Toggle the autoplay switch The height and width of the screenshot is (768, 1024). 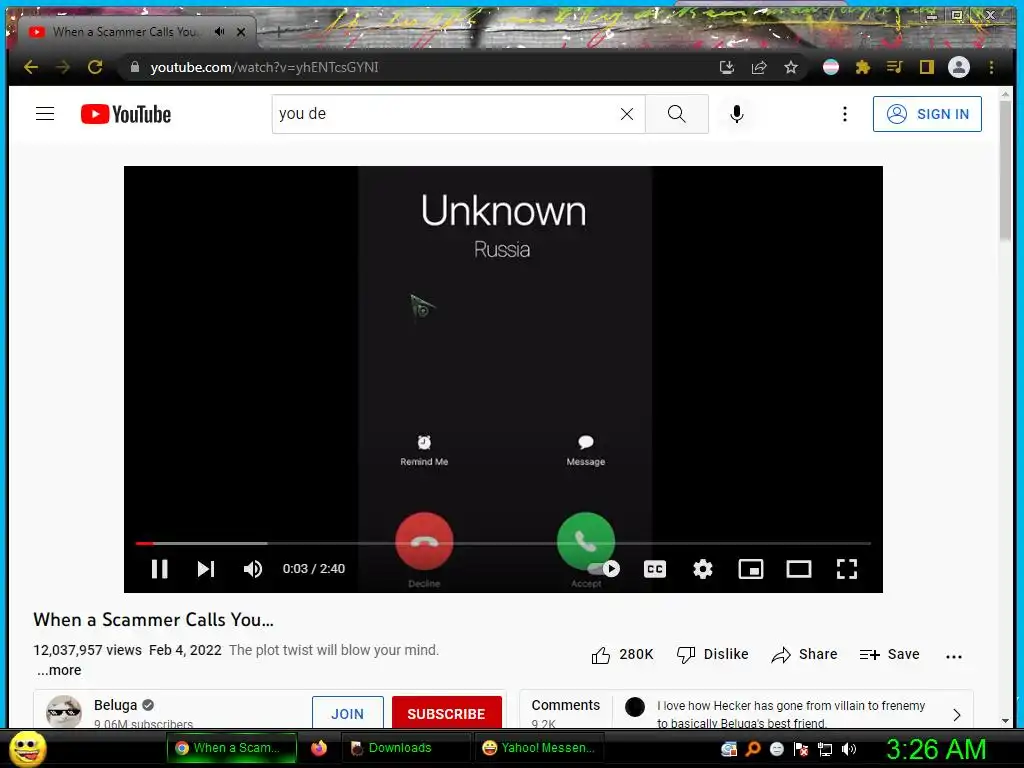coord(605,569)
